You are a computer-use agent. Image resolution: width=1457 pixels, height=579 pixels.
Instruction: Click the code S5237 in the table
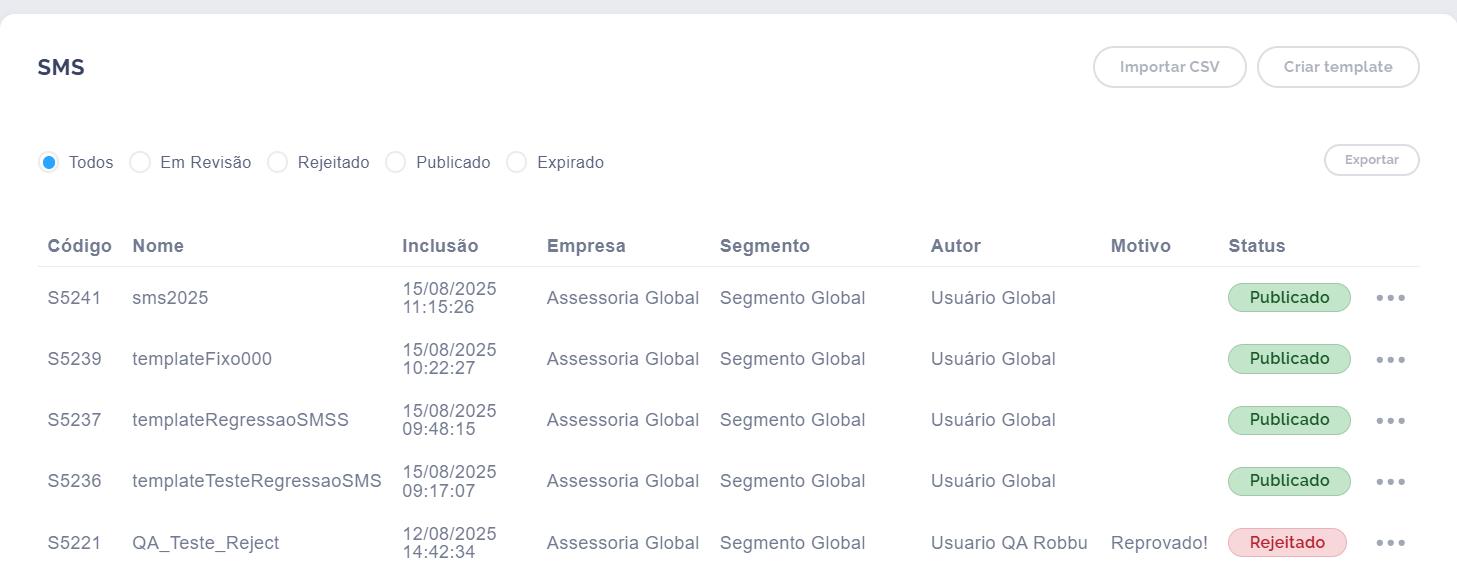point(74,420)
